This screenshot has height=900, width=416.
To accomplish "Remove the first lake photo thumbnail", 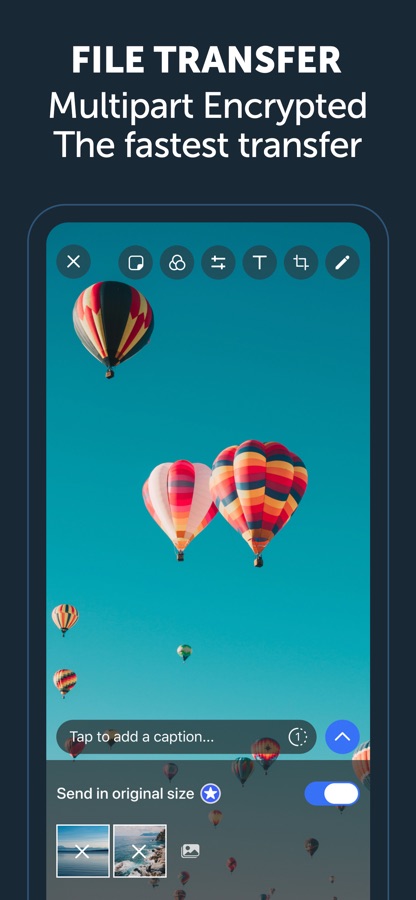I will [83, 851].
